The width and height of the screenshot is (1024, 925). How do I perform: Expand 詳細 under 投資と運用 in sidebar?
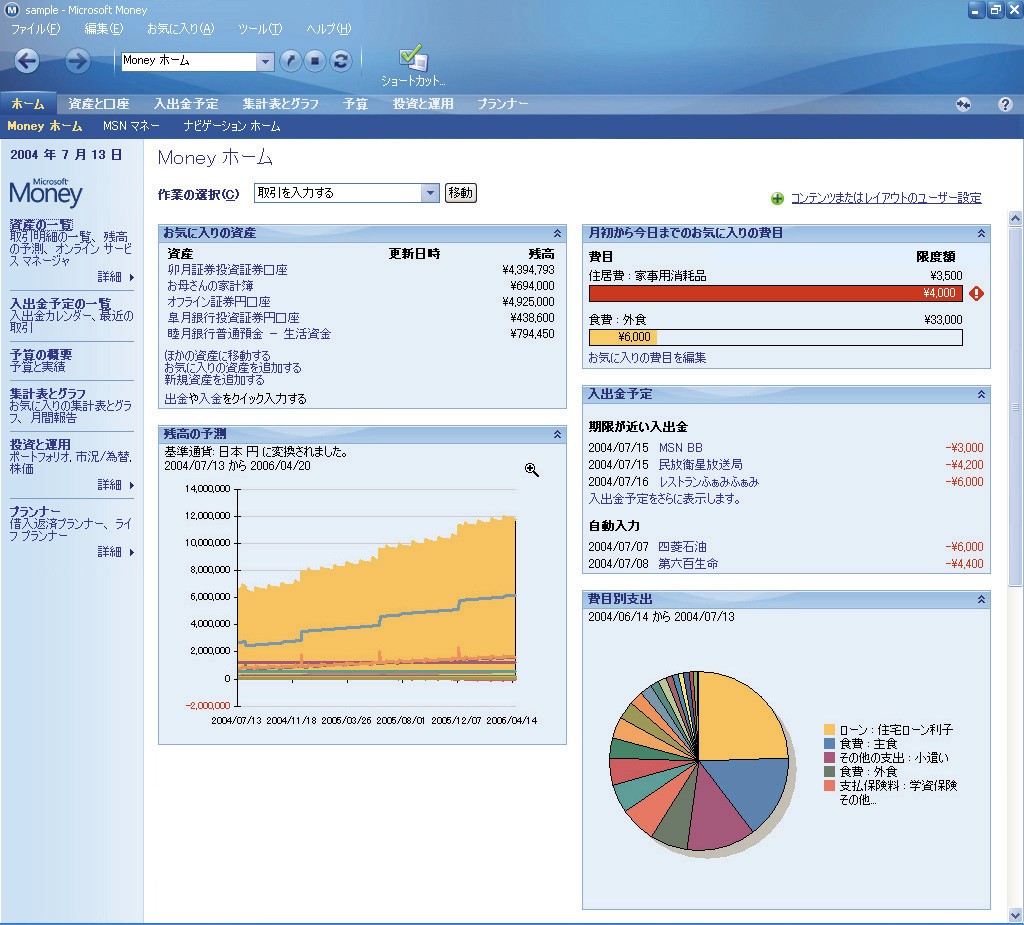pyautogui.click(x=116, y=485)
